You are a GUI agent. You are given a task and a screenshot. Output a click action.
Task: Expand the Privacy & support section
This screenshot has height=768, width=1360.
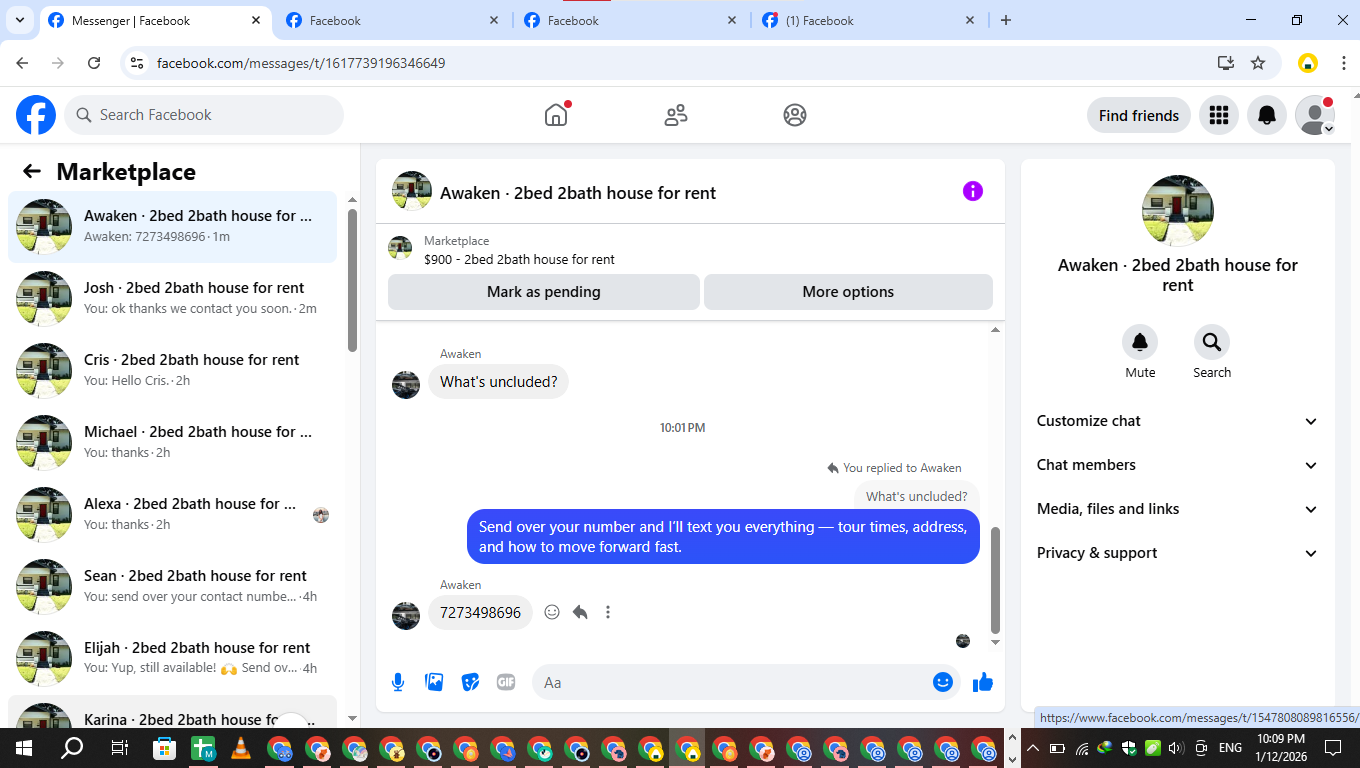point(1177,553)
